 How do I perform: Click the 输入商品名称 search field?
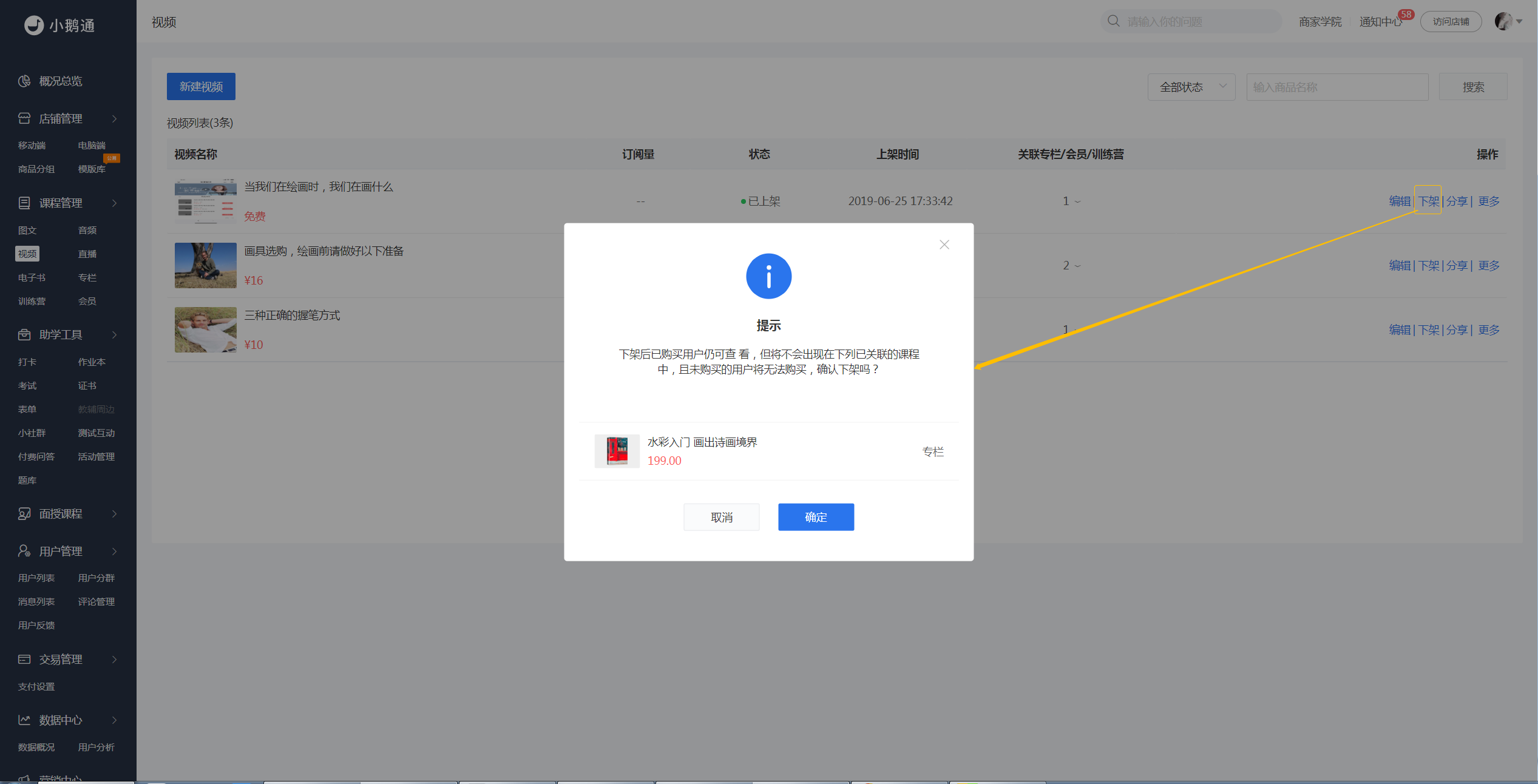click(x=1337, y=87)
